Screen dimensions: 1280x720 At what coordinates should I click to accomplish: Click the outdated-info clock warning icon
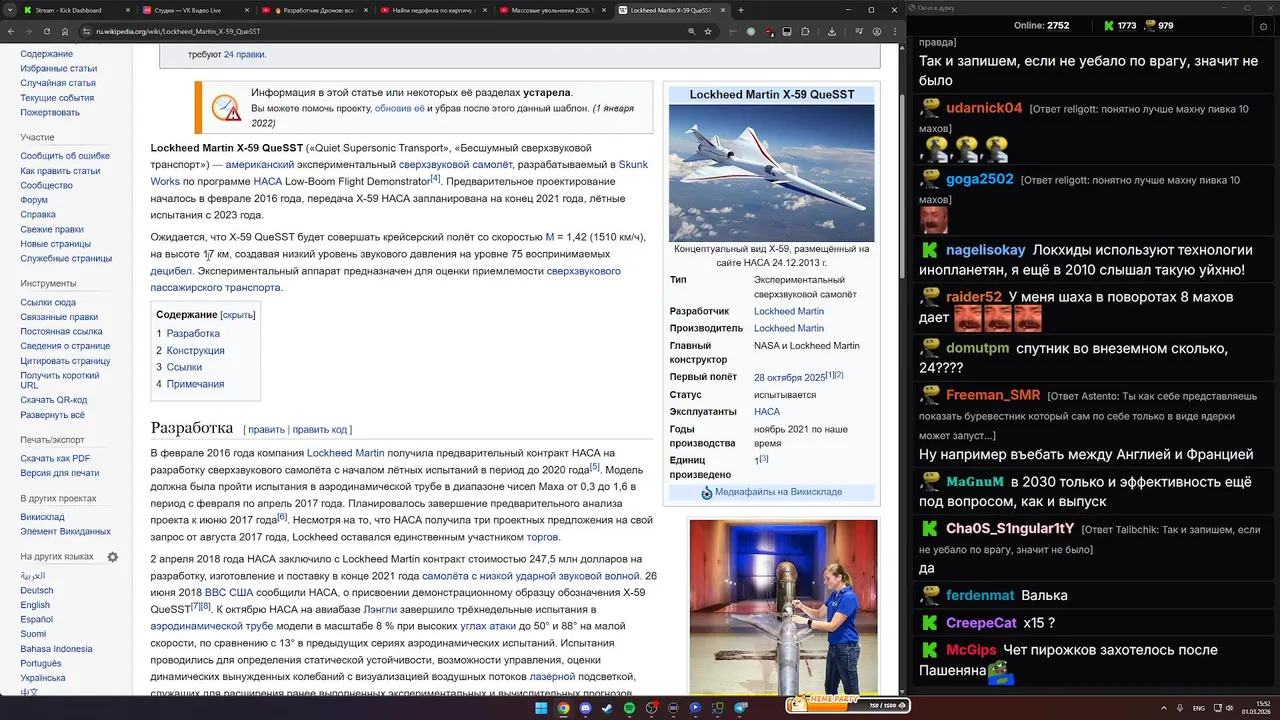(x=226, y=107)
